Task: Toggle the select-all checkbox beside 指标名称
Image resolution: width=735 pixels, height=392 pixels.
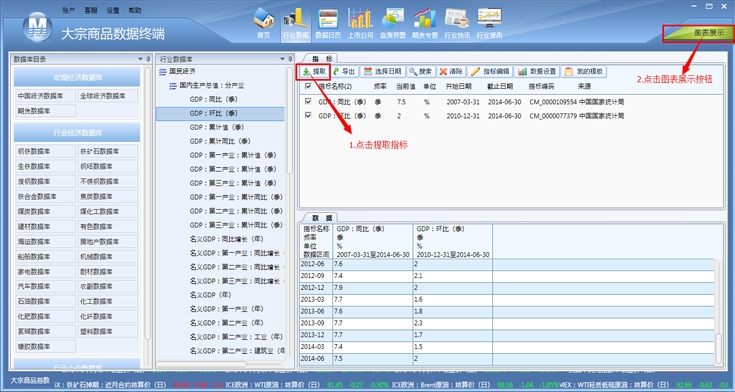Action: [x=308, y=86]
